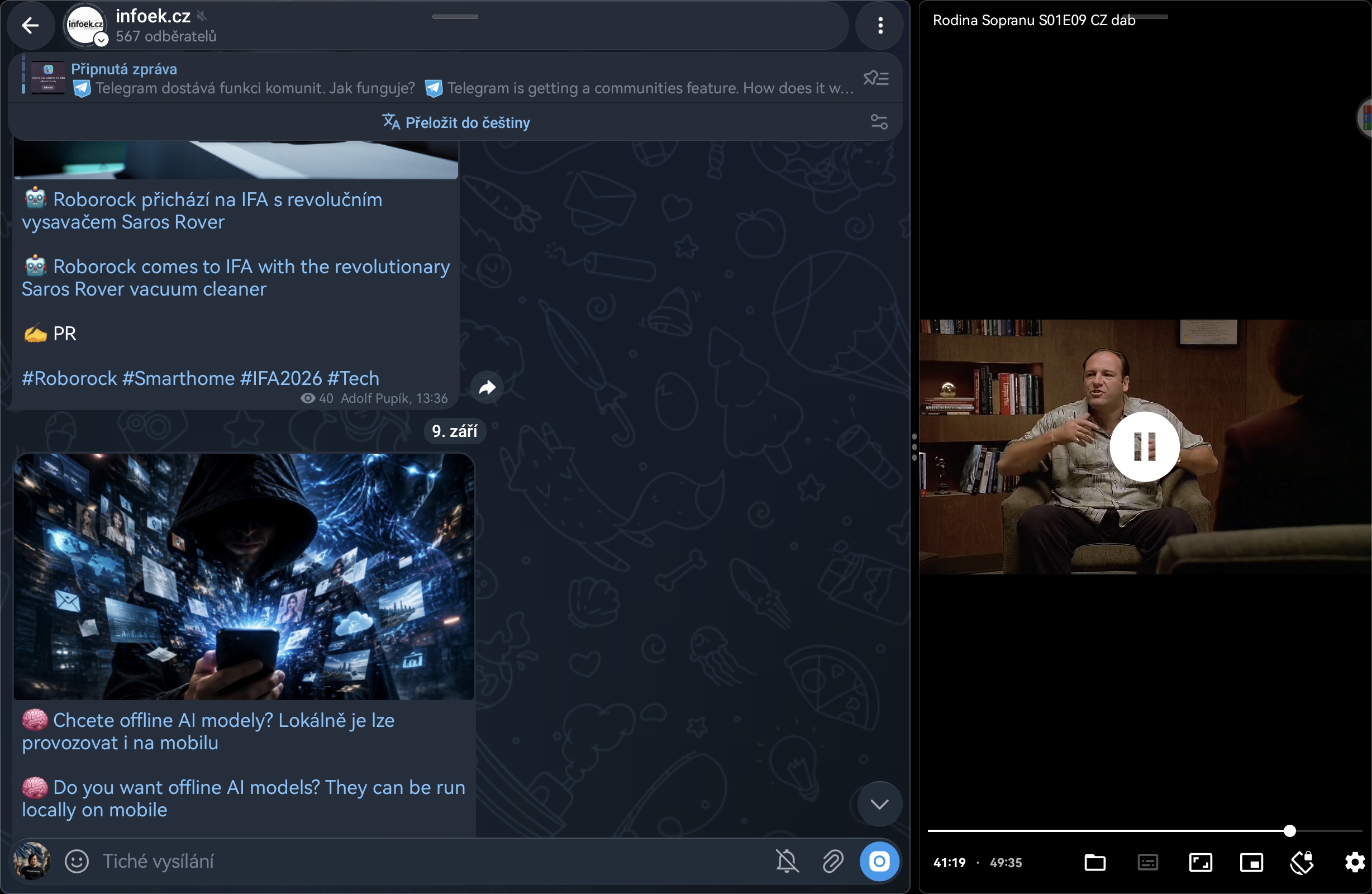Toggle screen rotation lock icon
The image size is (1372, 894).
1302,862
